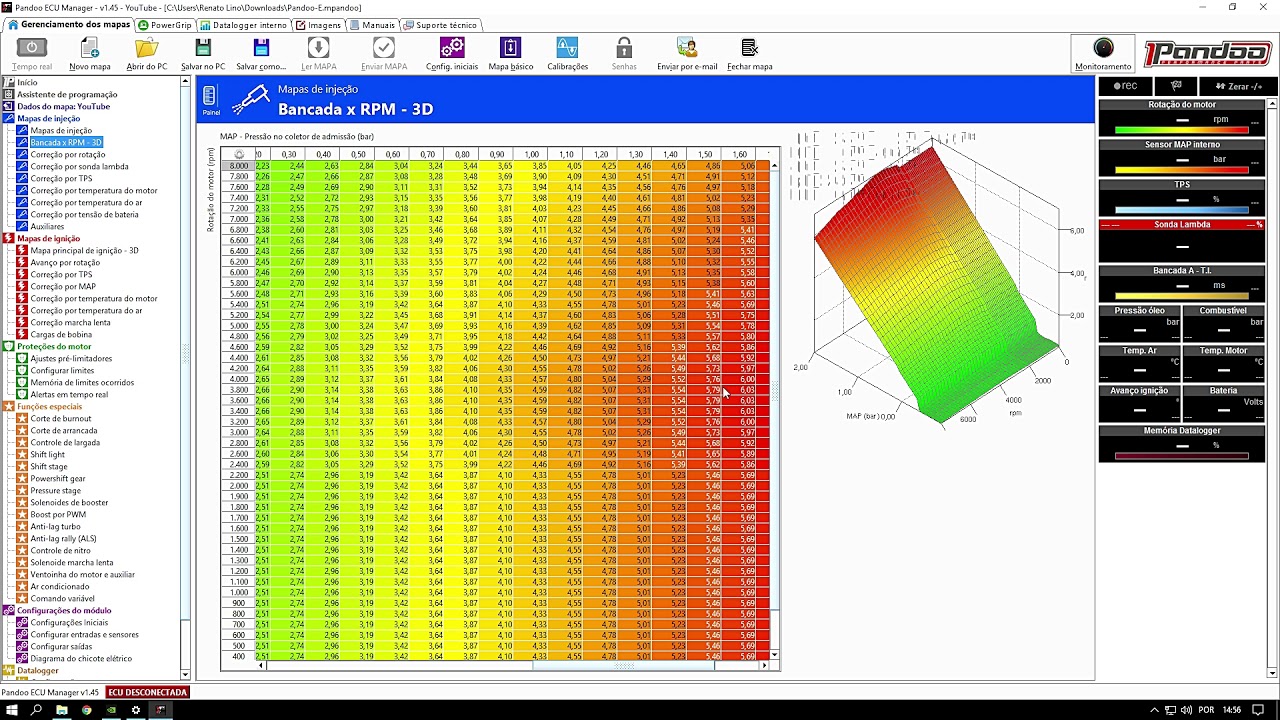Select Corte de burnout
Screen dimensions: 1280x720
tap(60, 418)
